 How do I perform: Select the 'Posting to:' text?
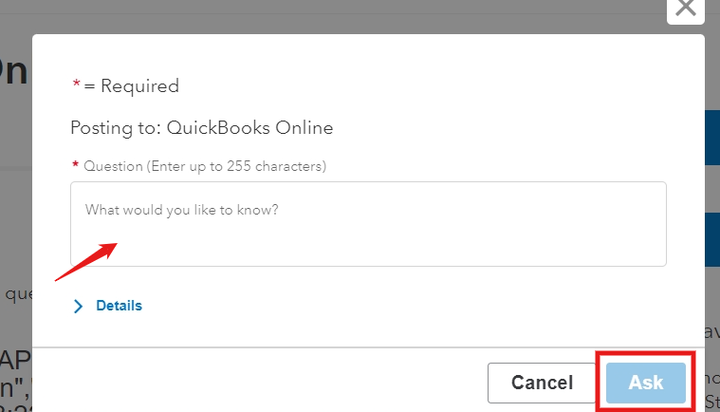click(x=115, y=128)
